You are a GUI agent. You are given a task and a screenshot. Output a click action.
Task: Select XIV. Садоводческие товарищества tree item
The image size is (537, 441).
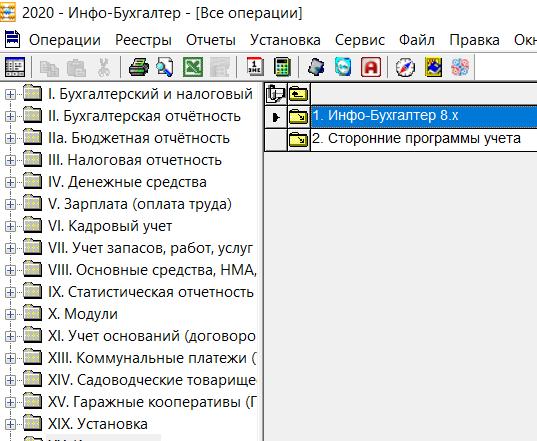[152, 380]
